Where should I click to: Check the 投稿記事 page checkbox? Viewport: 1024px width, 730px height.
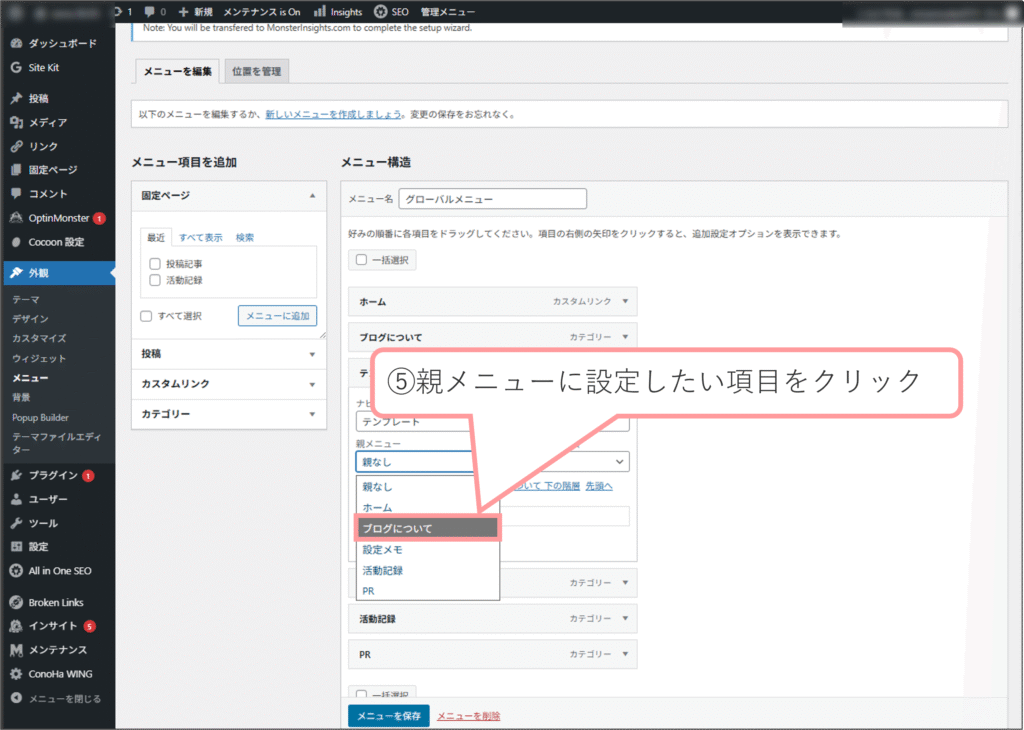(x=155, y=264)
